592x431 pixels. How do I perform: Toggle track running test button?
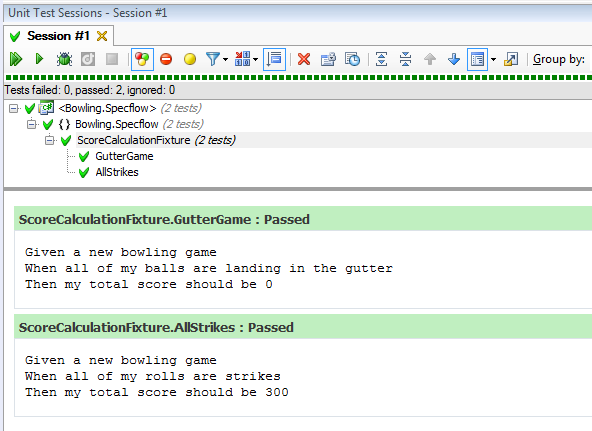coord(274,59)
